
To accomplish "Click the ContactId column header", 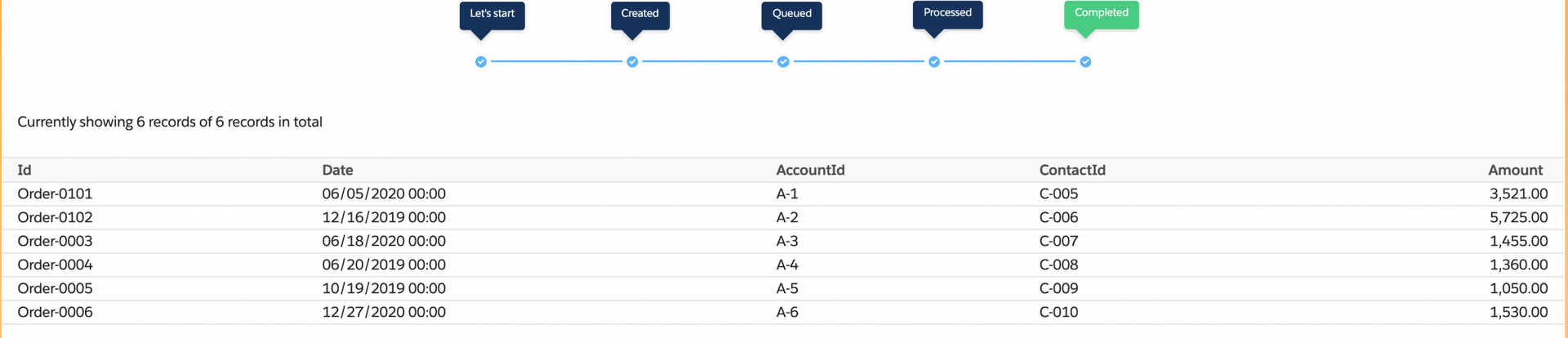I will [x=1072, y=170].
